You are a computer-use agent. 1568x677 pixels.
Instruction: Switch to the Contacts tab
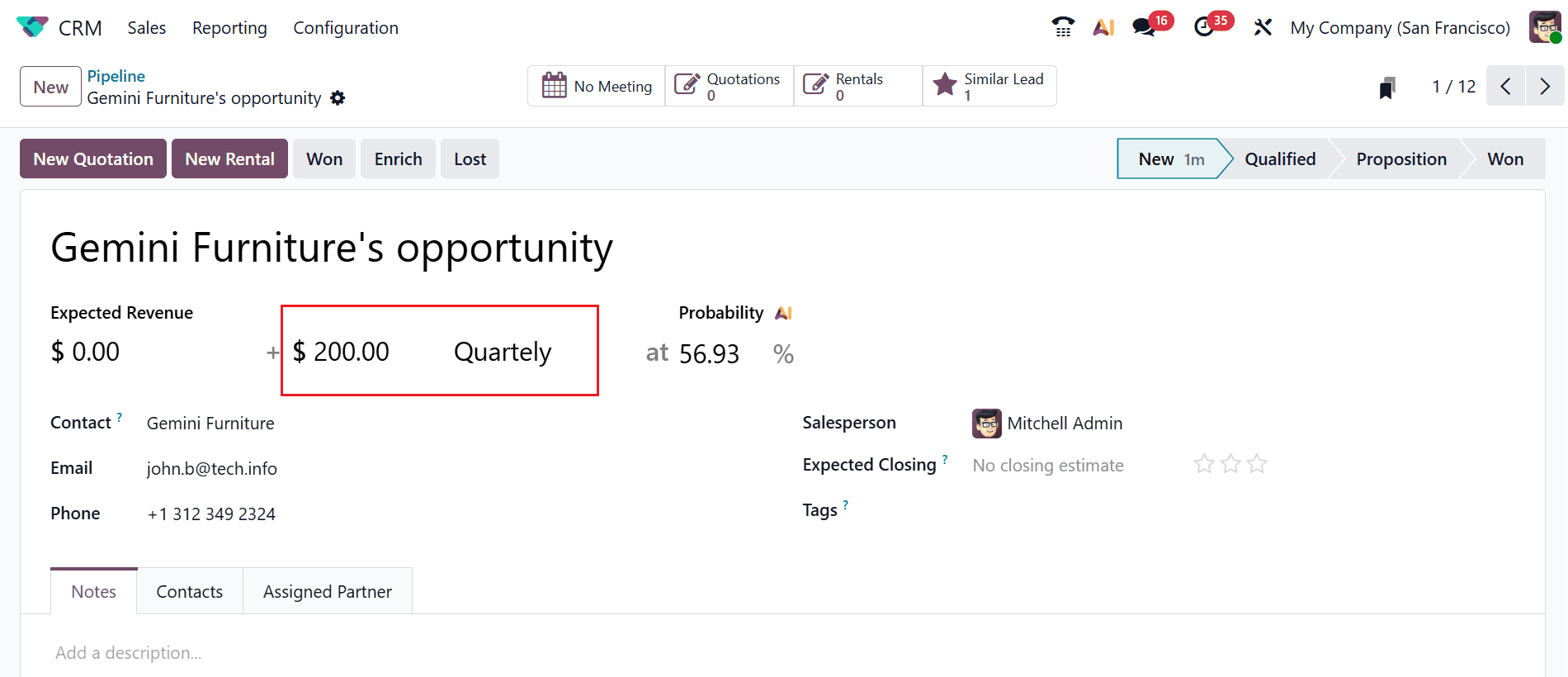coord(189,591)
